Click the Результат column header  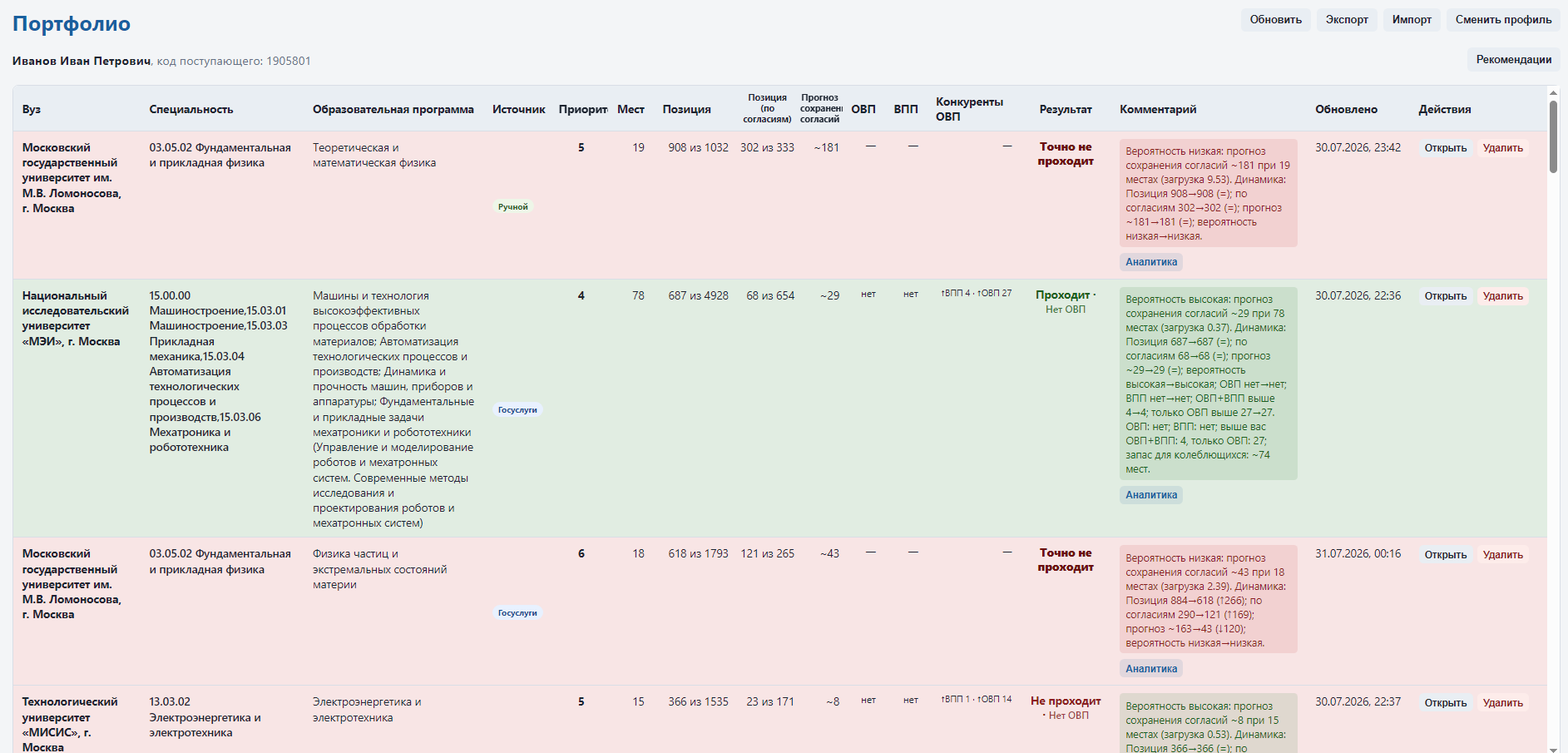(x=1065, y=109)
